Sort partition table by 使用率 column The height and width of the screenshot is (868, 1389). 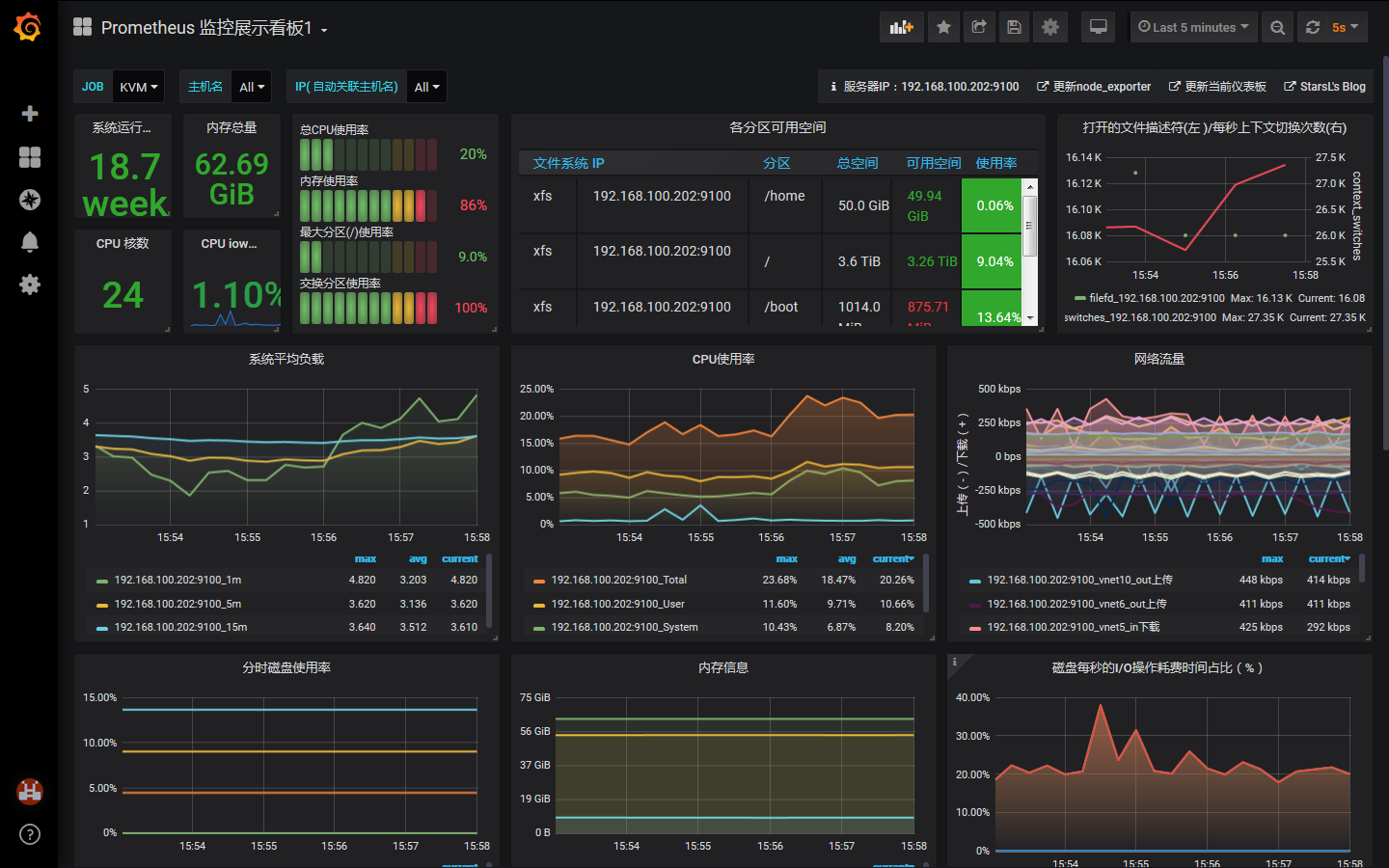coord(995,163)
